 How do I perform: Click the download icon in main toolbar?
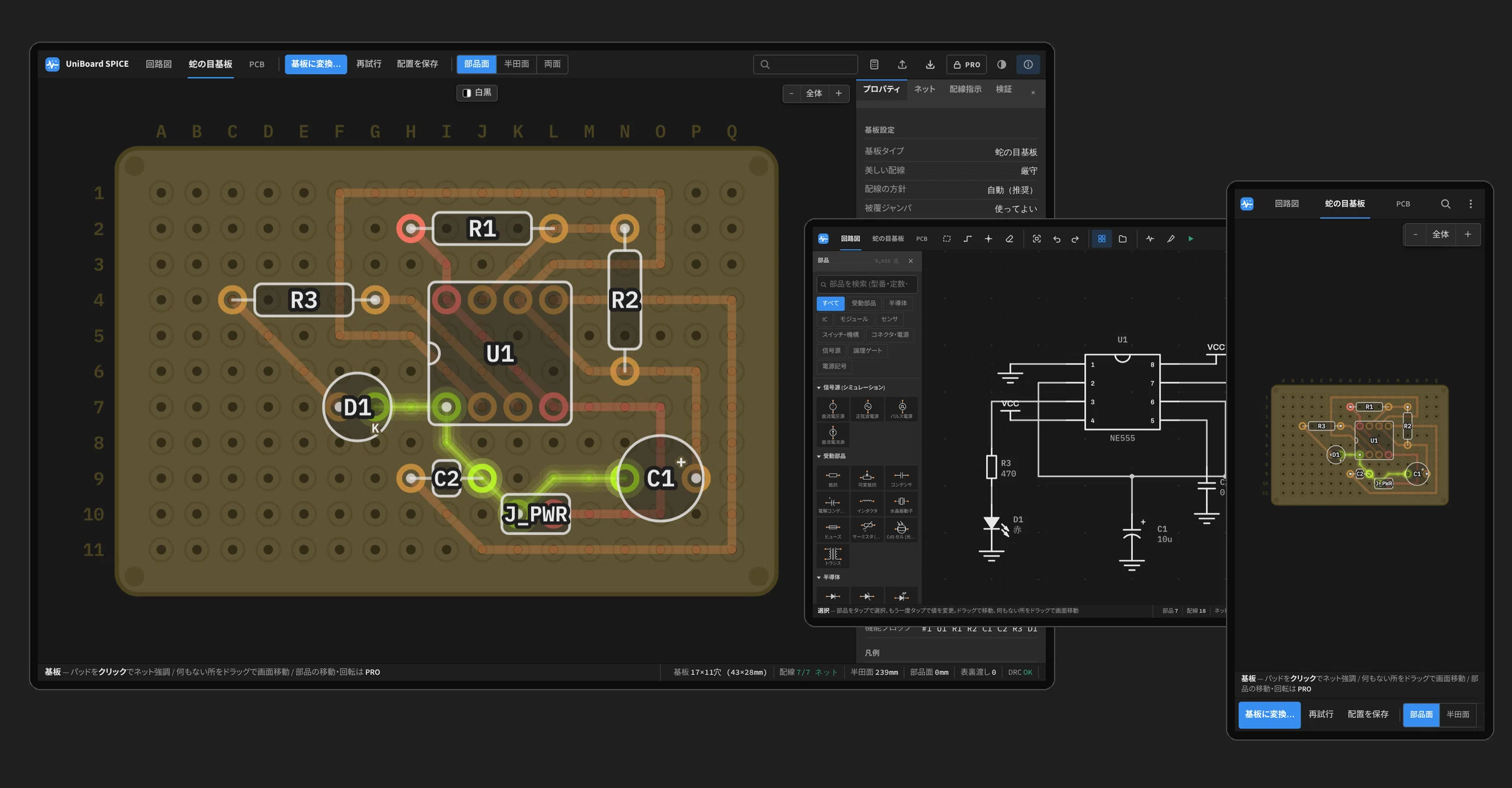930,64
